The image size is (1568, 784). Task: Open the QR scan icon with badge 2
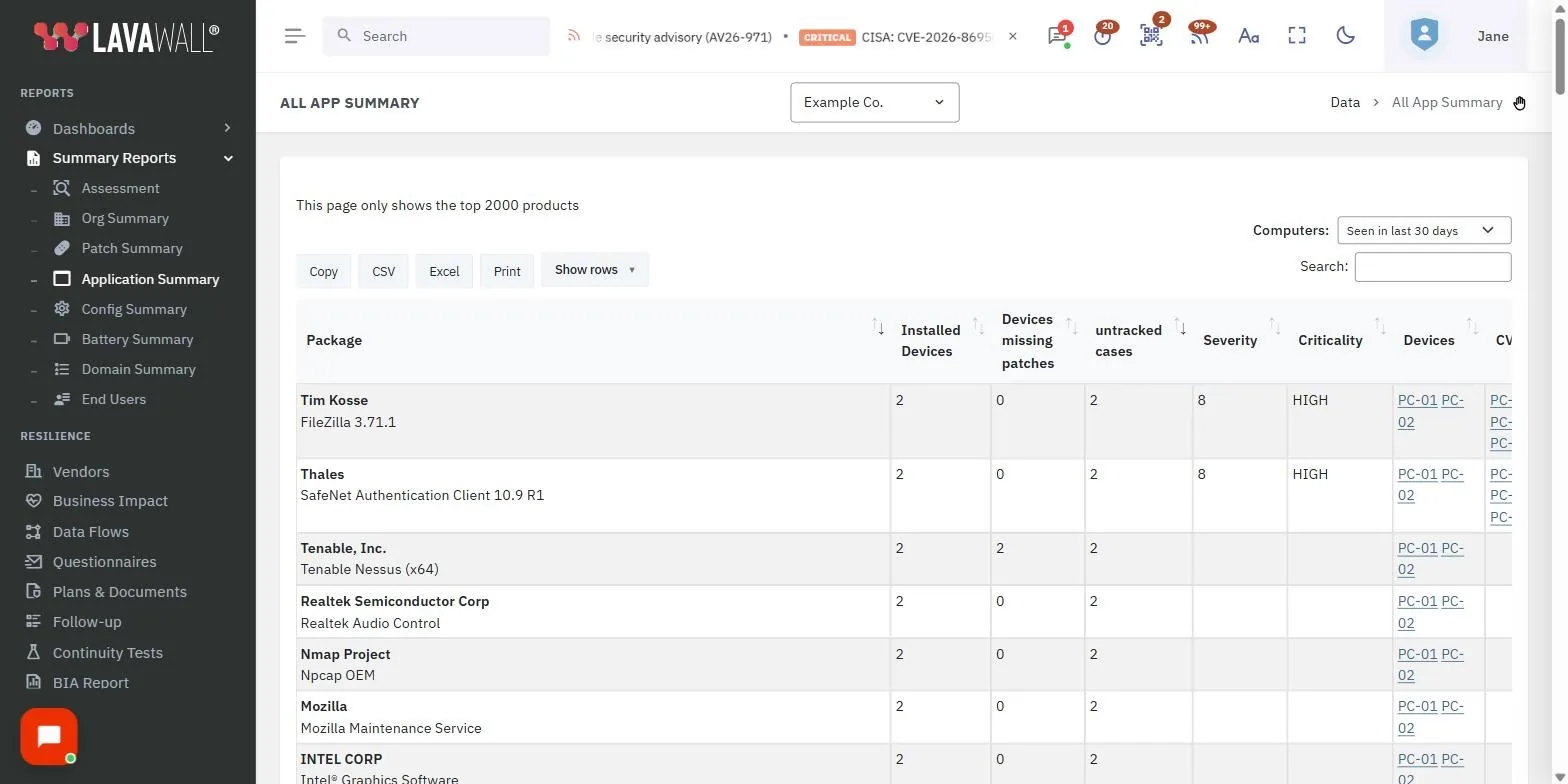pyautogui.click(x=1151, y=36)
